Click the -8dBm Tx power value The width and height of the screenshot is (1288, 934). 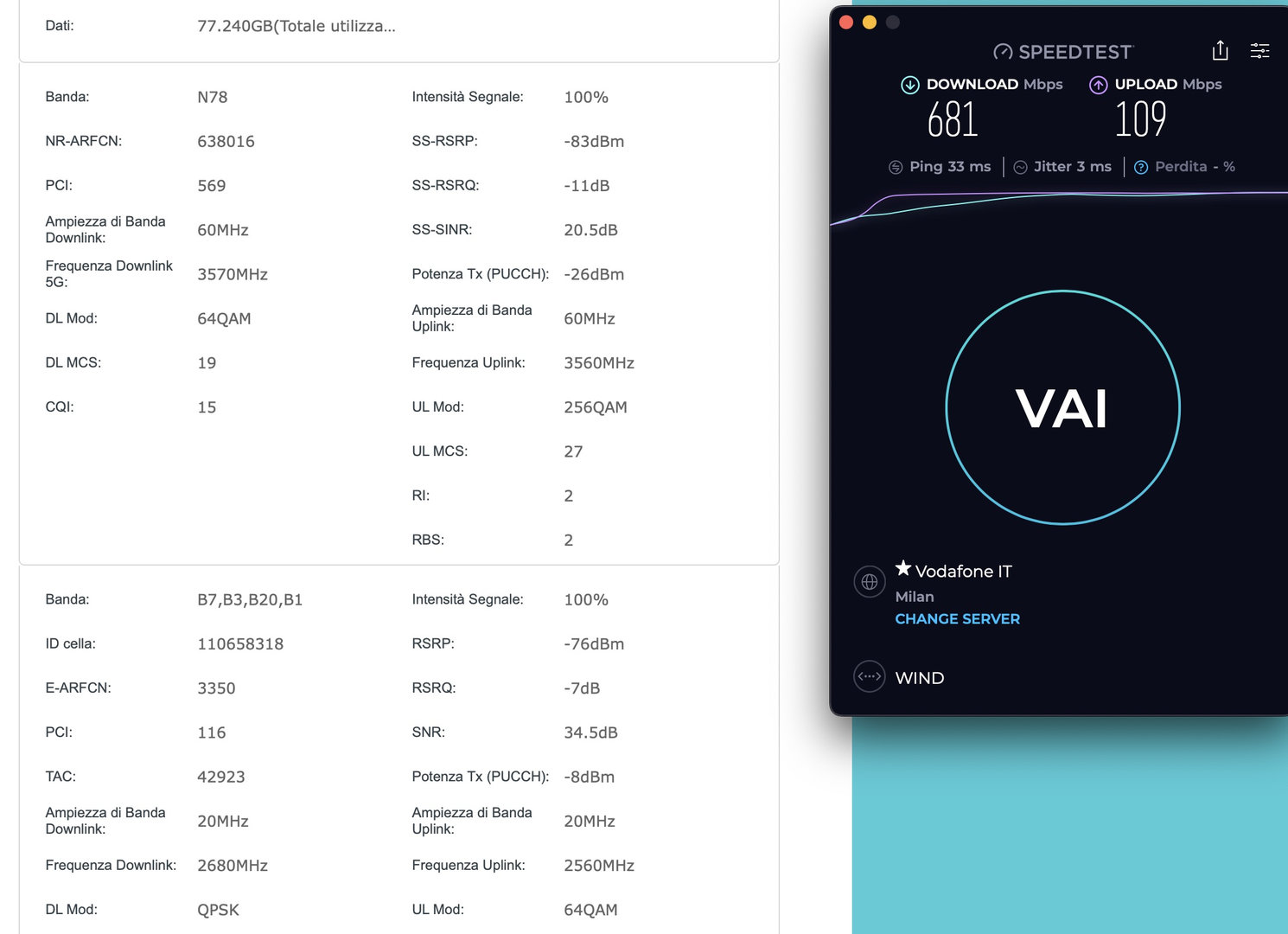point(589,777)
